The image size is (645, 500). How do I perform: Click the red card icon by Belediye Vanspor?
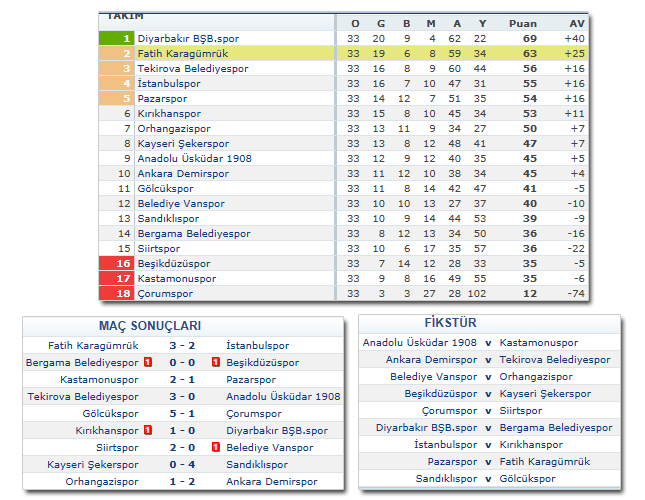pyautogui.click(x=216, y=447)
